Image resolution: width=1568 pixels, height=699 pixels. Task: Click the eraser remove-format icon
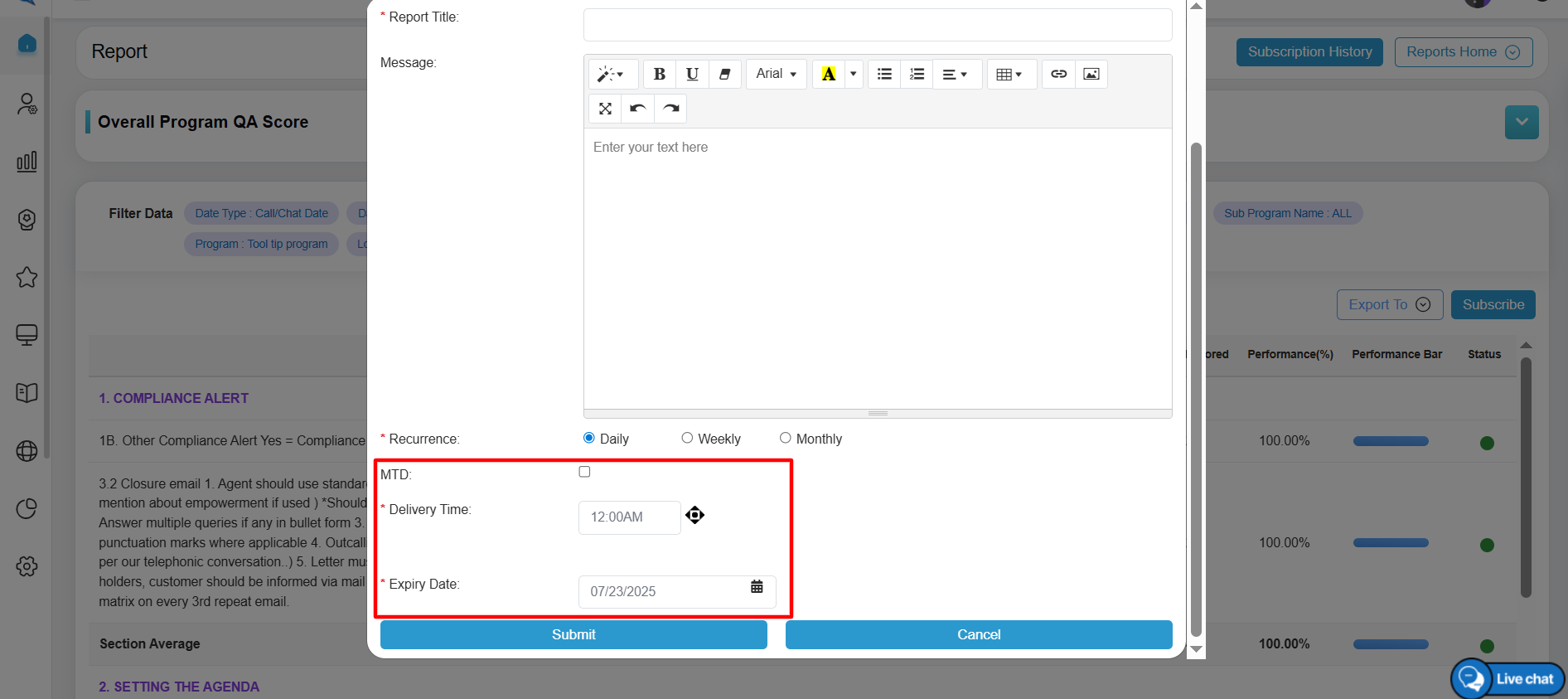[724, 74]
